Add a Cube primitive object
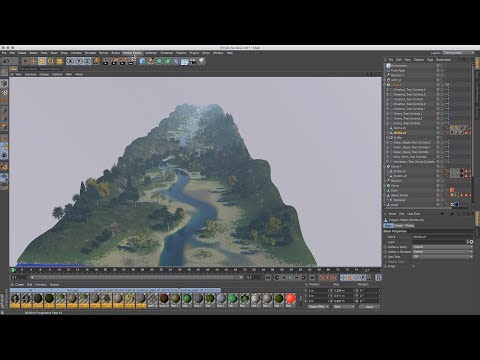Image resolution: width=480 pixels, height=360 pixels. coord(143,61)
